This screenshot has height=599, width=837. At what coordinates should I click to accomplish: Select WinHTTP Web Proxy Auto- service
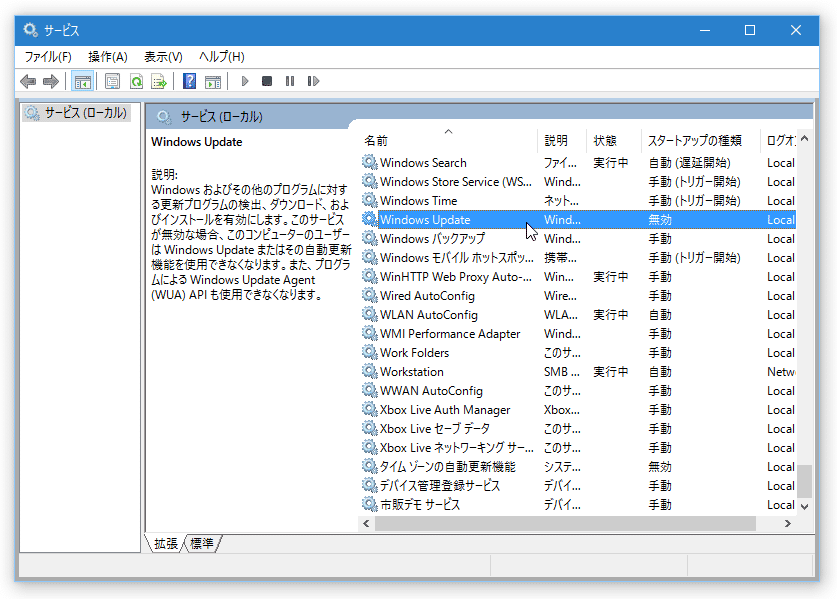pos(455,277)
